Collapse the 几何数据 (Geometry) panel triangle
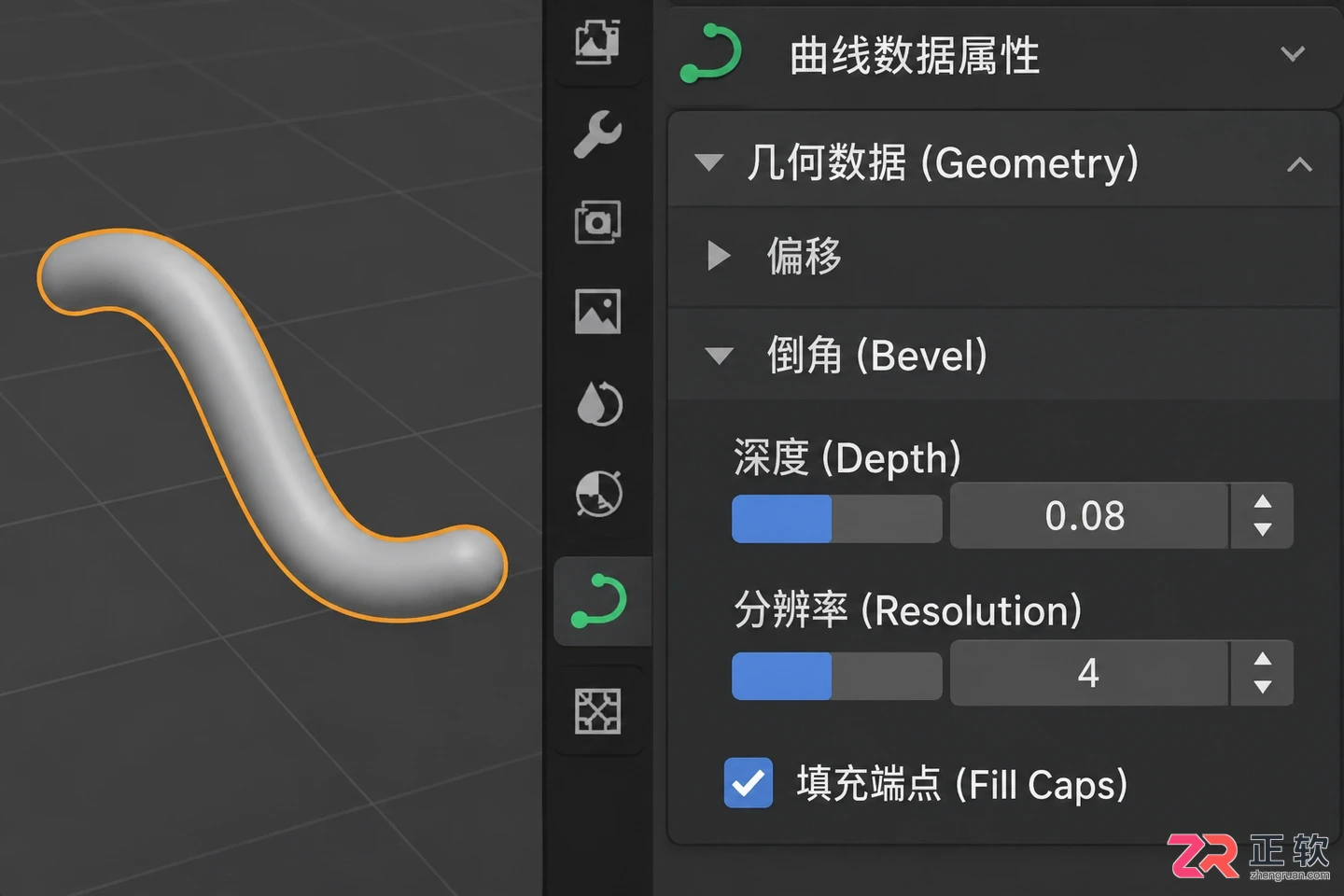1344x896 pixels. (x=709, y=162)
